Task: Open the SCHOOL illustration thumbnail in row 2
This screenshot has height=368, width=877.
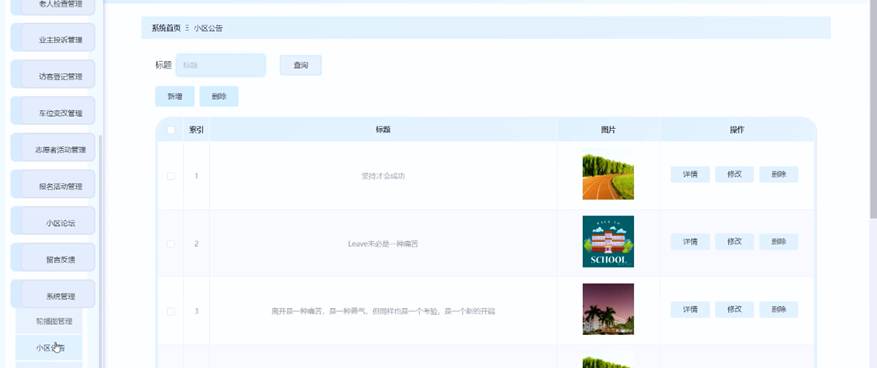Action: point(608,242)
